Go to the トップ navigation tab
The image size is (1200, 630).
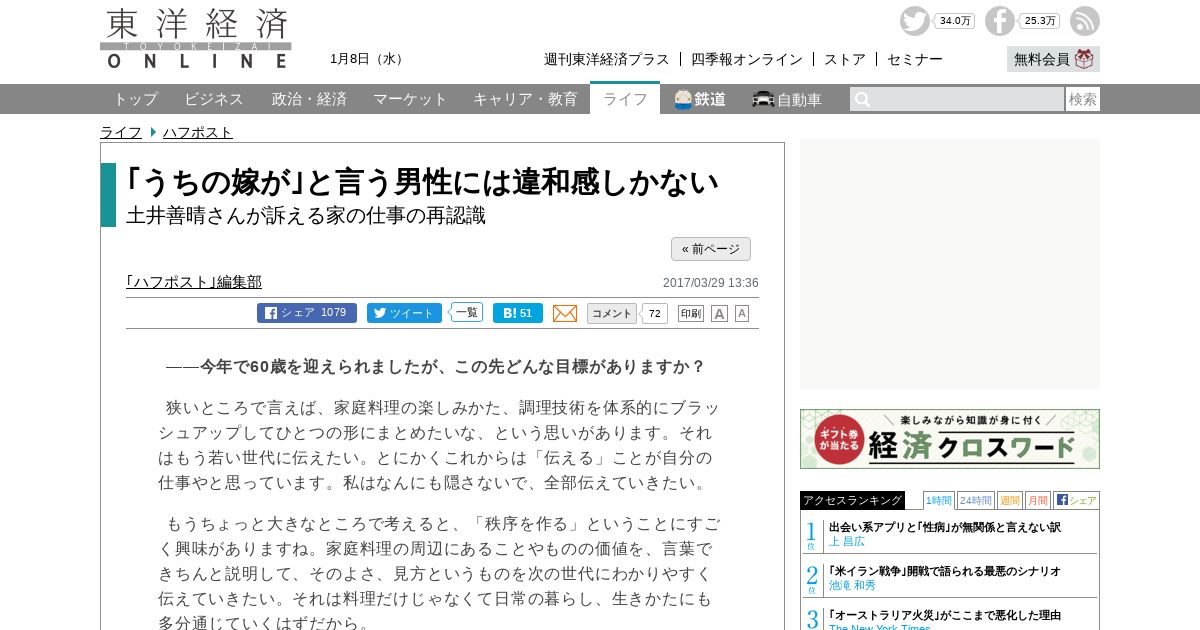[x=135, y=99]
